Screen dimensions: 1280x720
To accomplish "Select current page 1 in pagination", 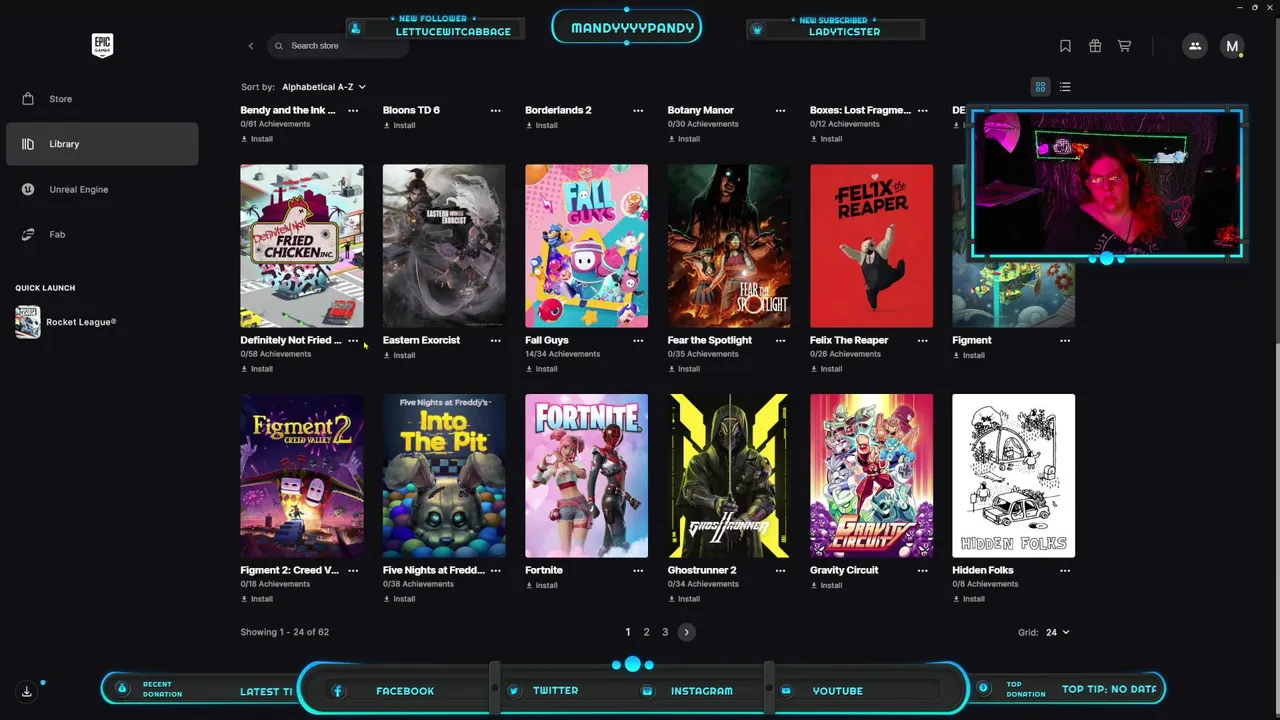I will pos(628,632).
